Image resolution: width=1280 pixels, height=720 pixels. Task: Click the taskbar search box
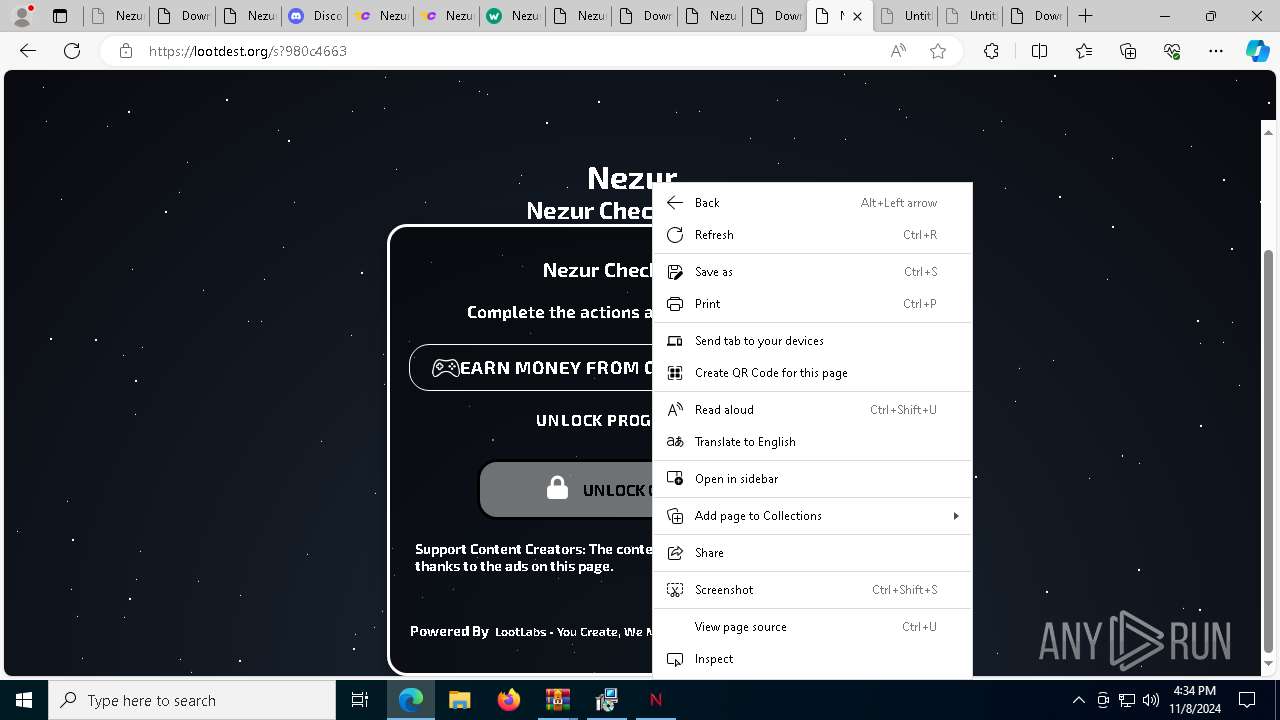(192, 700)
